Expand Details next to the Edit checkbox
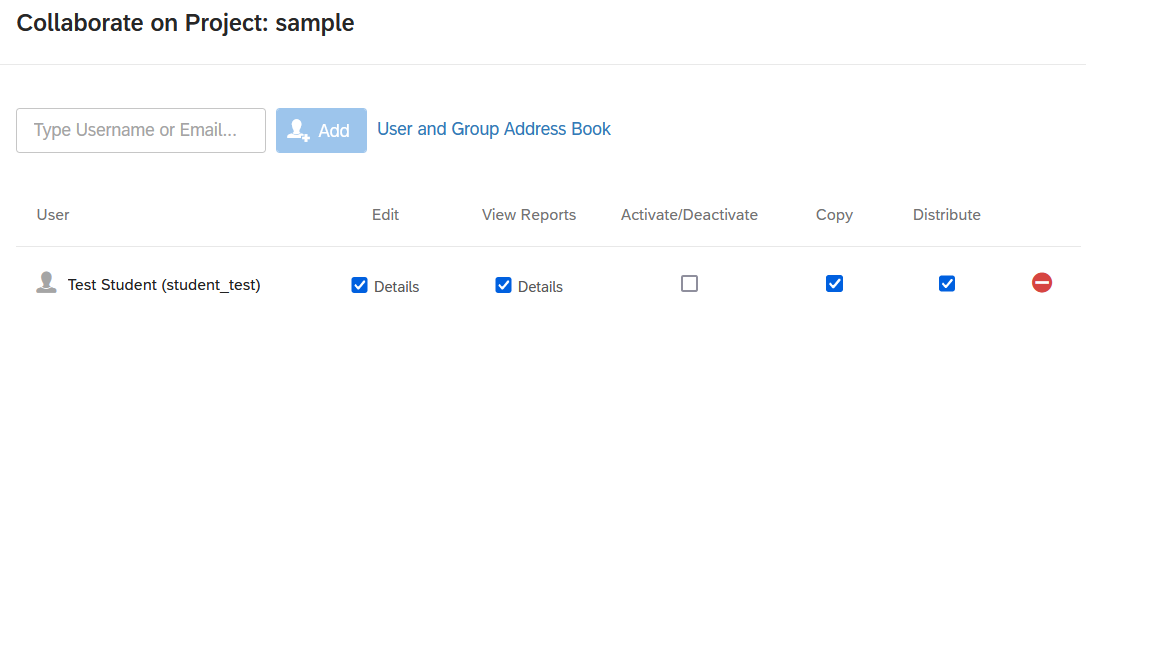Image resolution: width=1152 pixels, height=648 pixels. [396, 287]
